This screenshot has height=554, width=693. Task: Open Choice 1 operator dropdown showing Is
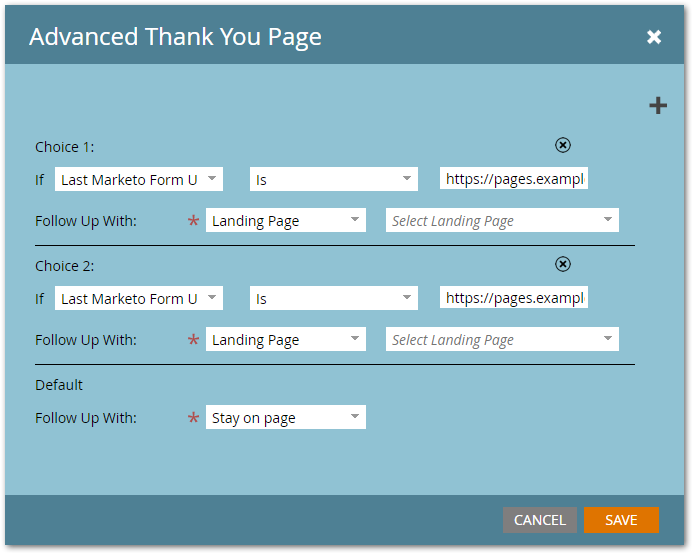pos(333,180)
